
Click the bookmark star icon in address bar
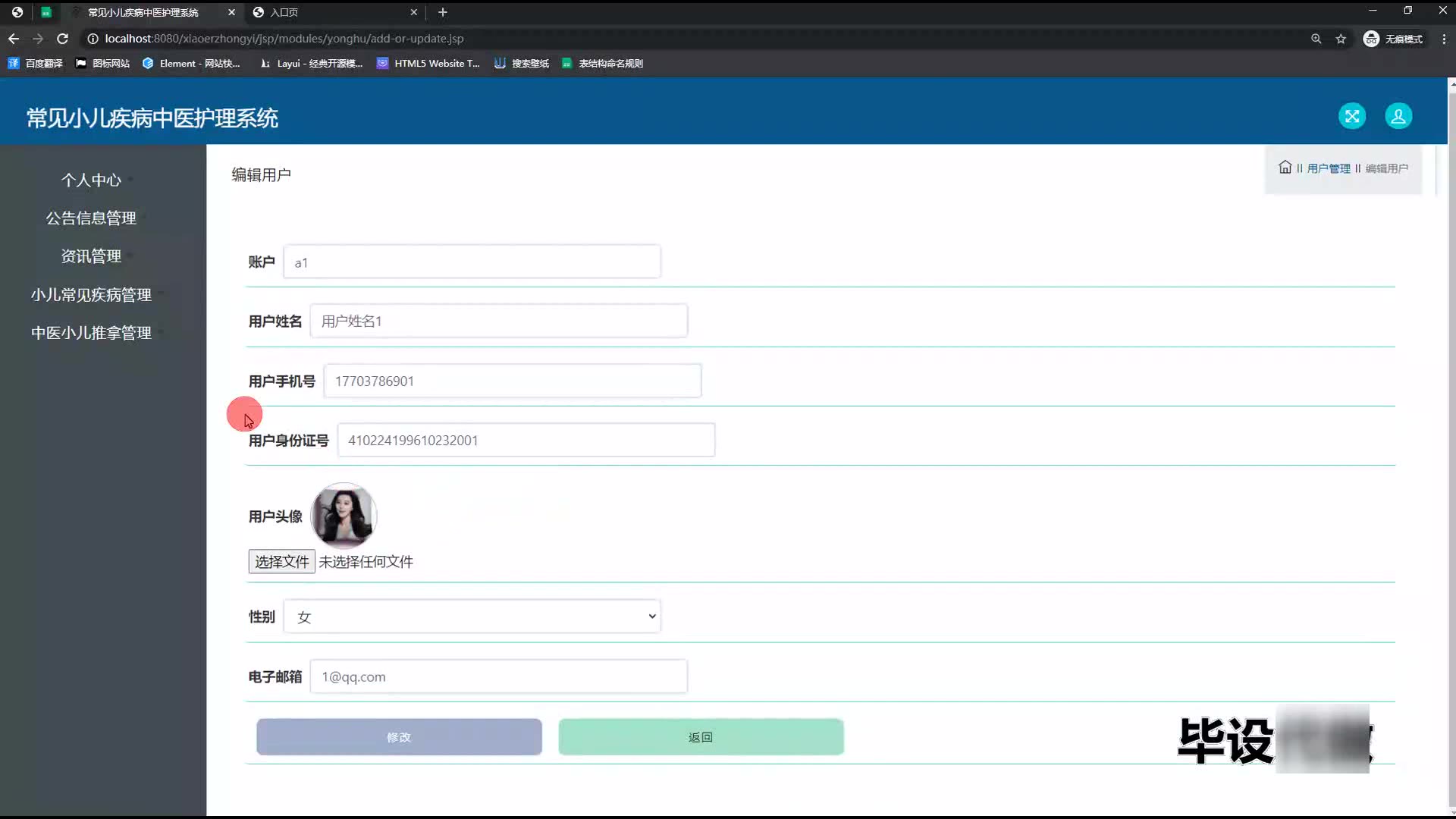[x=1341, y=39]
